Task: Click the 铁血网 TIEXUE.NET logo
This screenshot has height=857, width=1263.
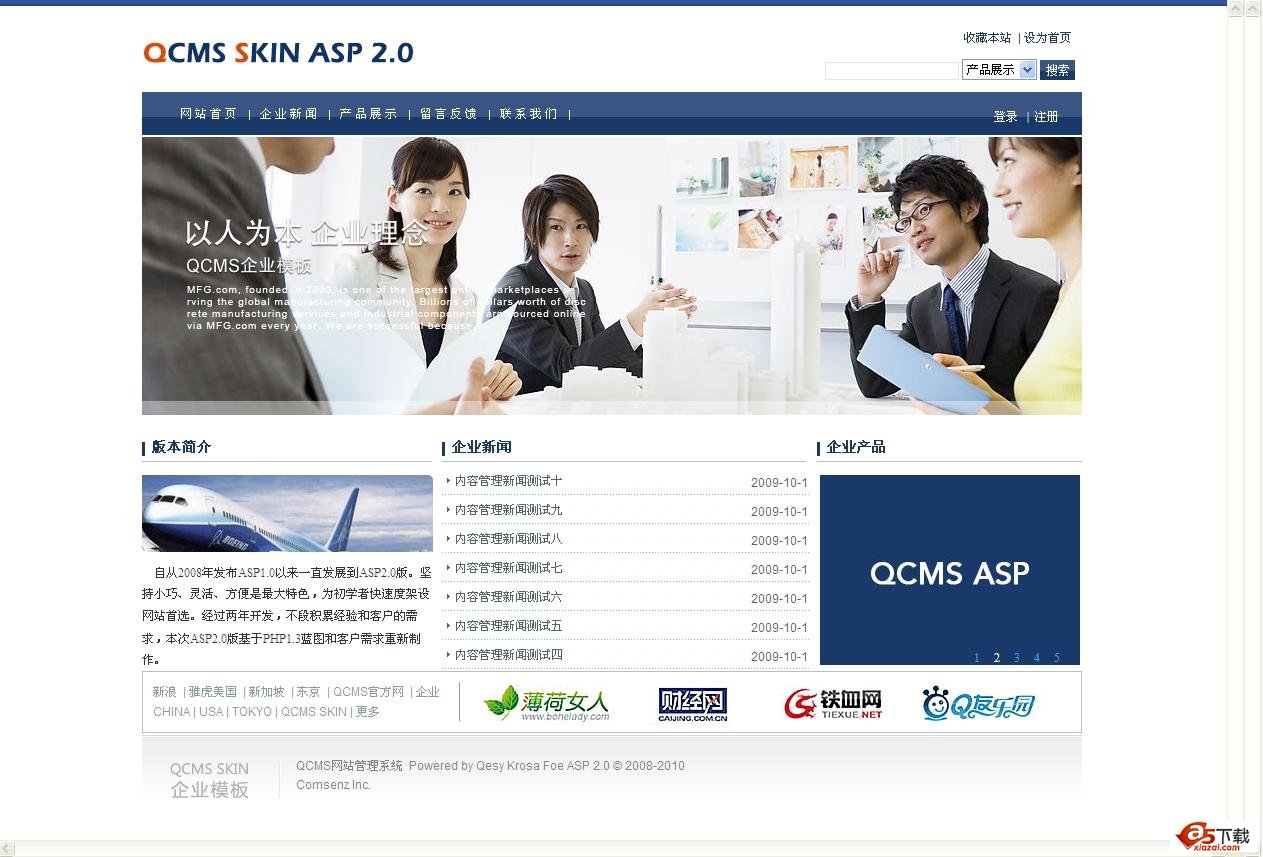Action: point(834,703)
